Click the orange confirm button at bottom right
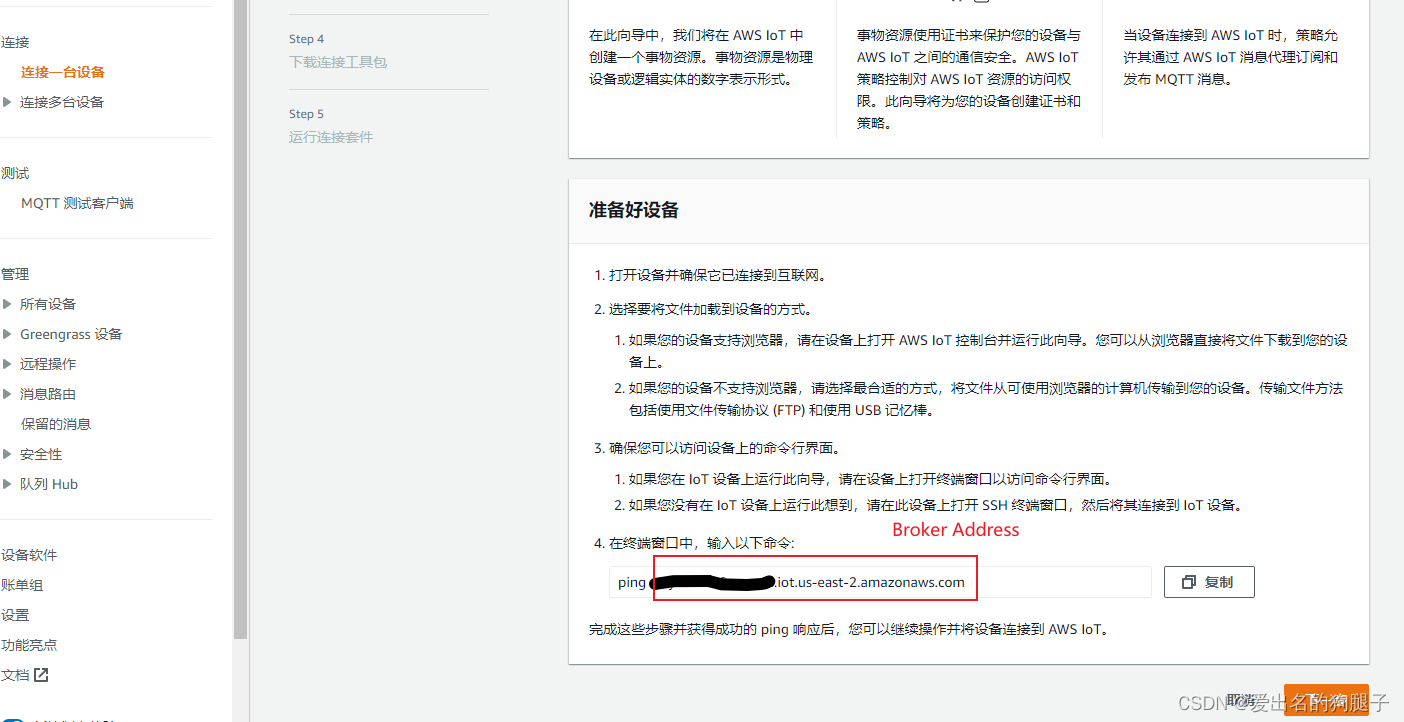 tap(1326, 700)
